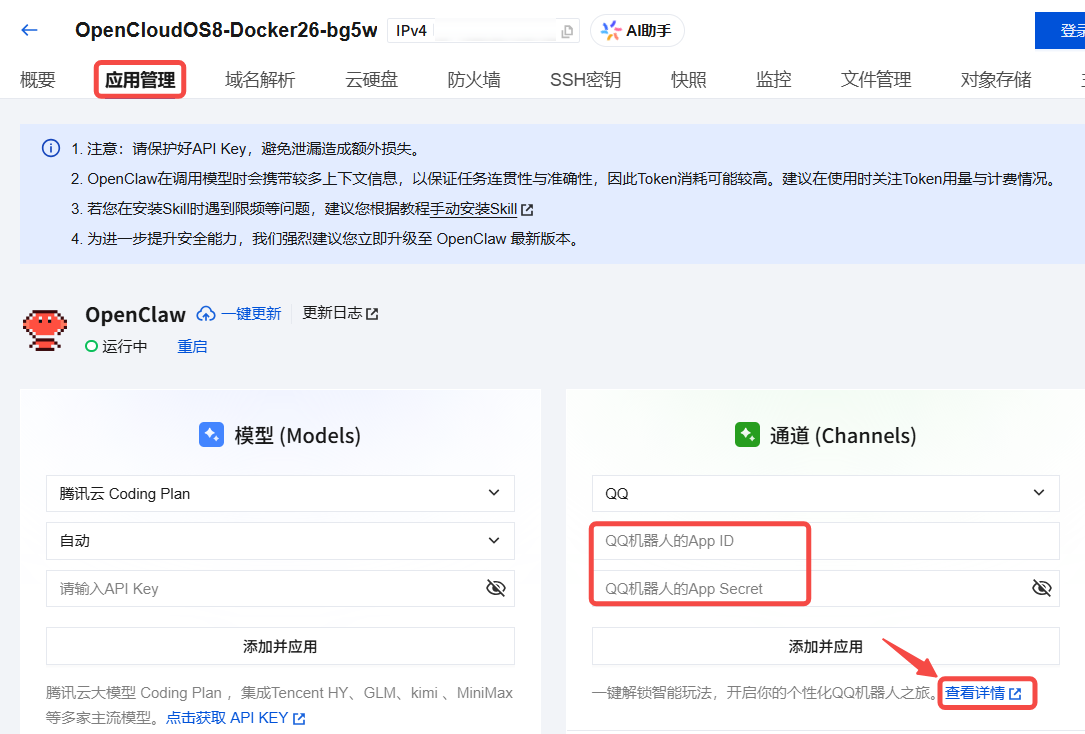
Task: Click the 通道 (Channels) green icon
Action: (x=747, y=435)
